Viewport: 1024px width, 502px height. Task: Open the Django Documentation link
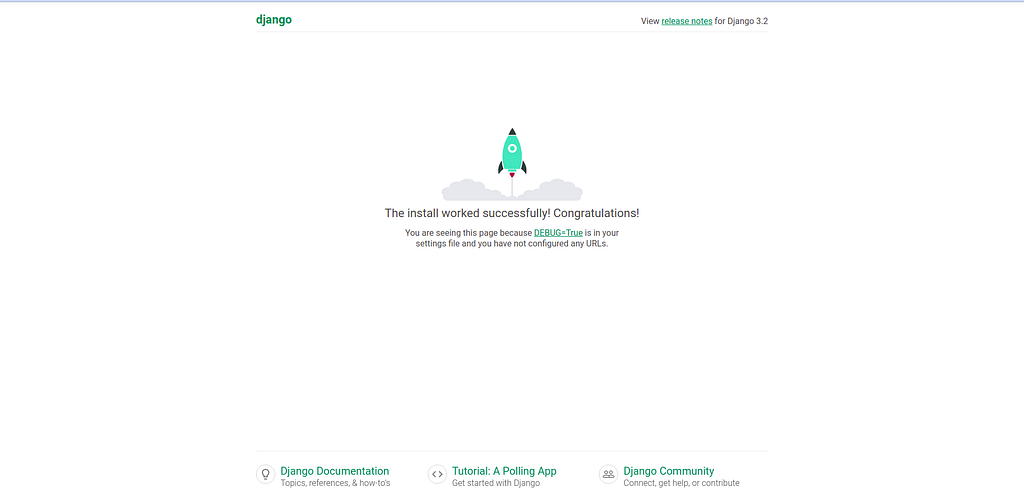334,471
